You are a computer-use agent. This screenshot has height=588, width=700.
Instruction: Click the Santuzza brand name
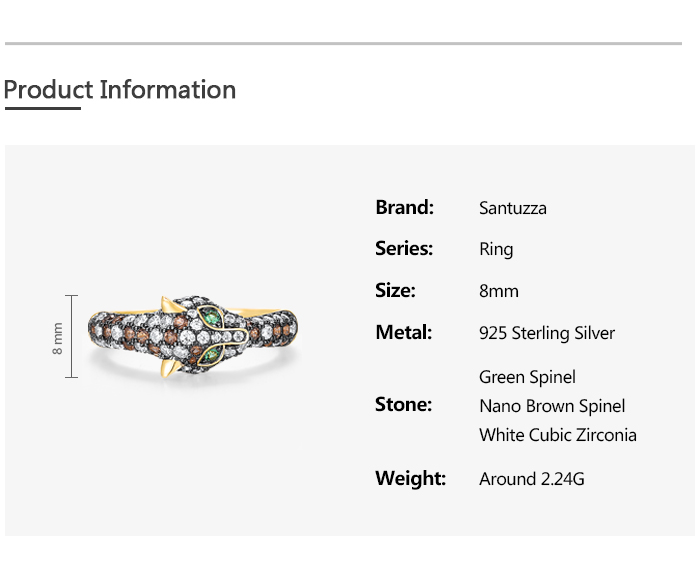(512, 208)
